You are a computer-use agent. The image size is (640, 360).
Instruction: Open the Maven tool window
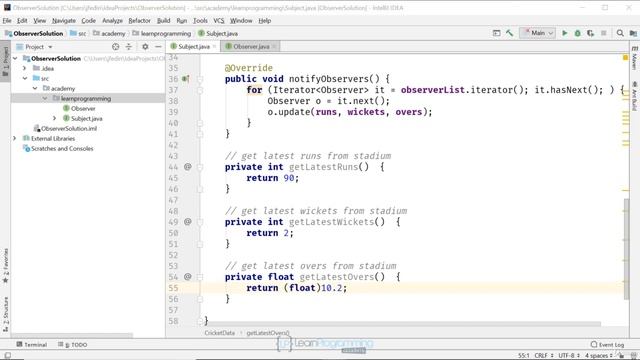pos(634,58)
